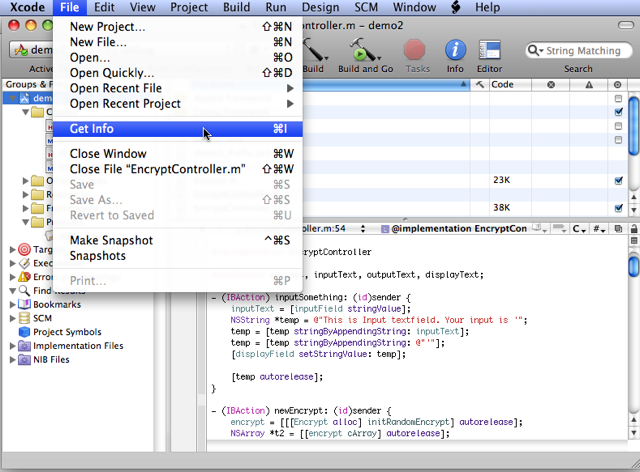Image resolution: width=640 pixels, height=472 pixels.
Task: Choose New Project… menu item
Action: [x=178, y=27]
